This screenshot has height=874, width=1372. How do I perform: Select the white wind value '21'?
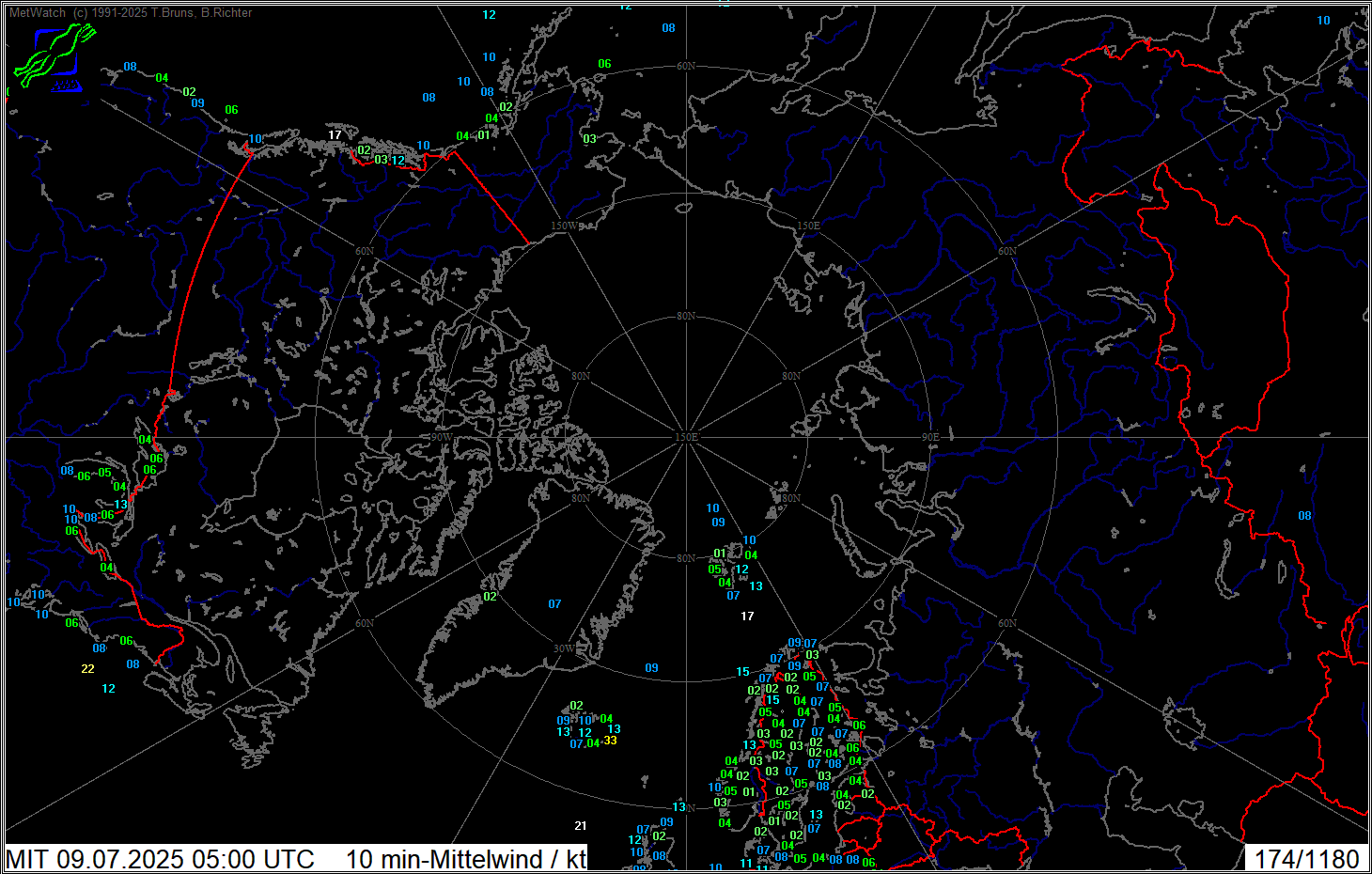[x=580, y=826]
